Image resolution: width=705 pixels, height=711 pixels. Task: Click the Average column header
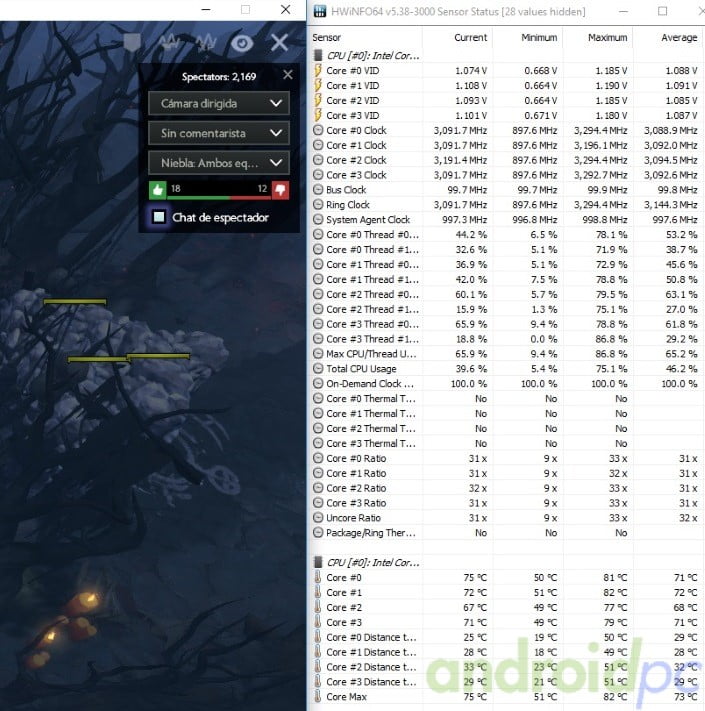pos(679,38)
